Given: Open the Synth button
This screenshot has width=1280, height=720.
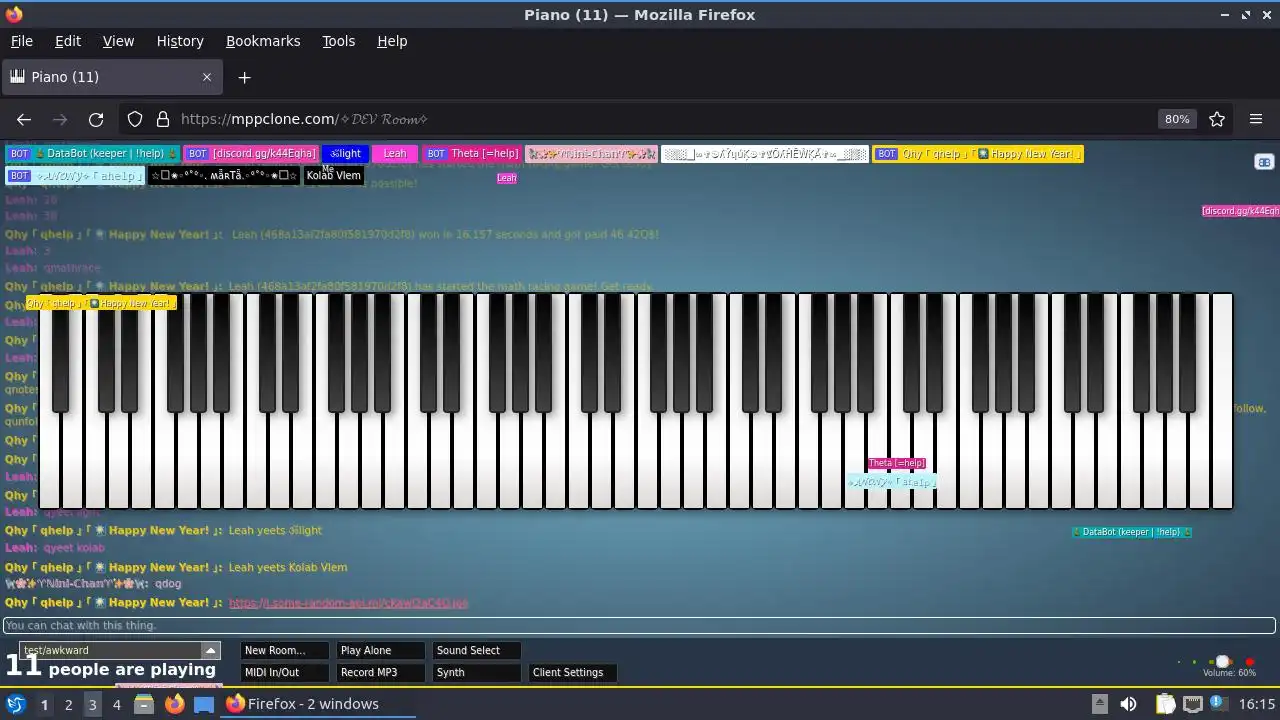Looking at the screenshot, I should tap(477, 672).
